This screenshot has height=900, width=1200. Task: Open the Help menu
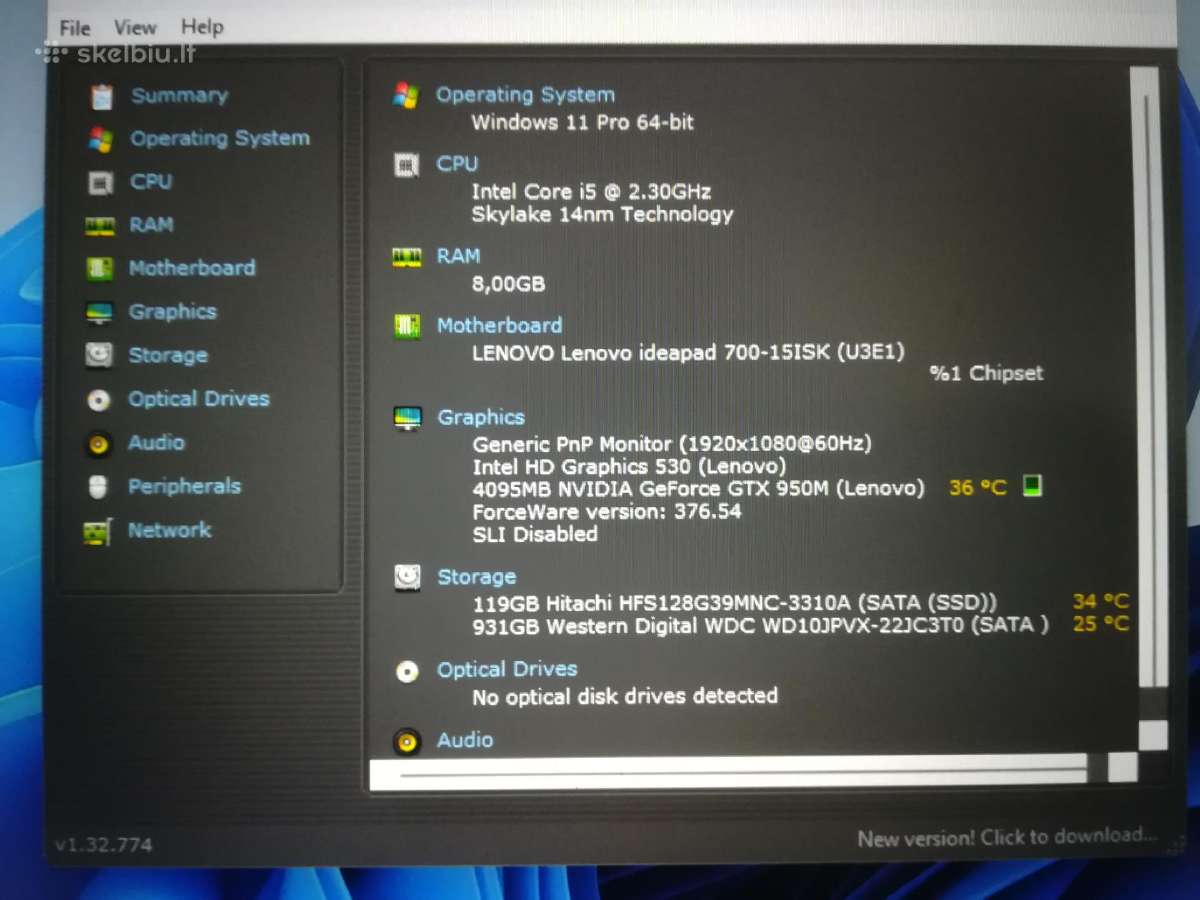202,27
